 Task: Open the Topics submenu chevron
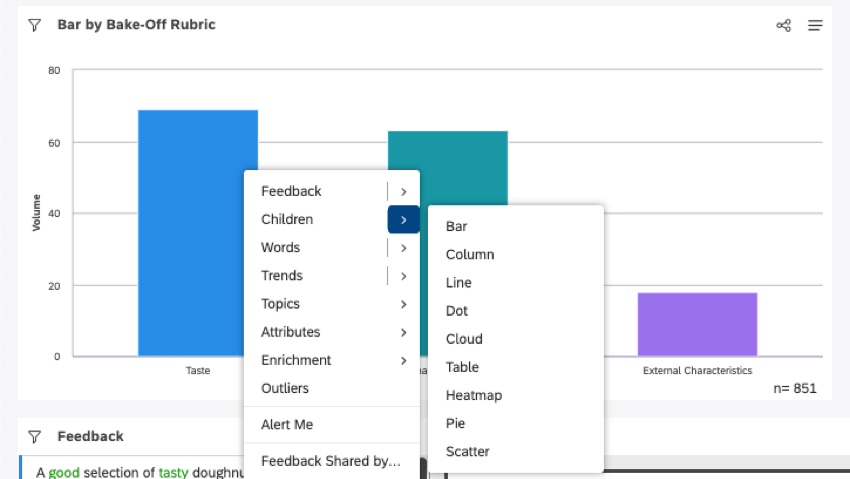(403, 304)
